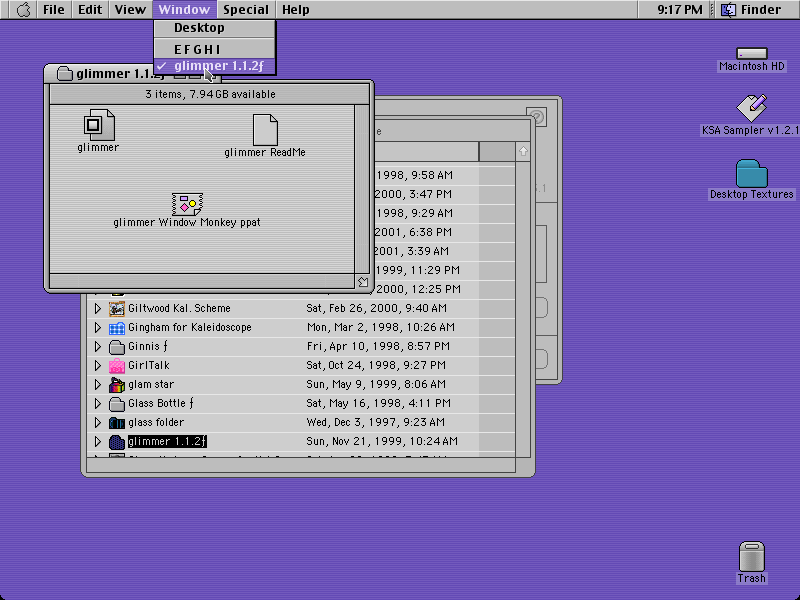
Task: Select the glimmer ReadMe document icon
Action: (265, 130)
